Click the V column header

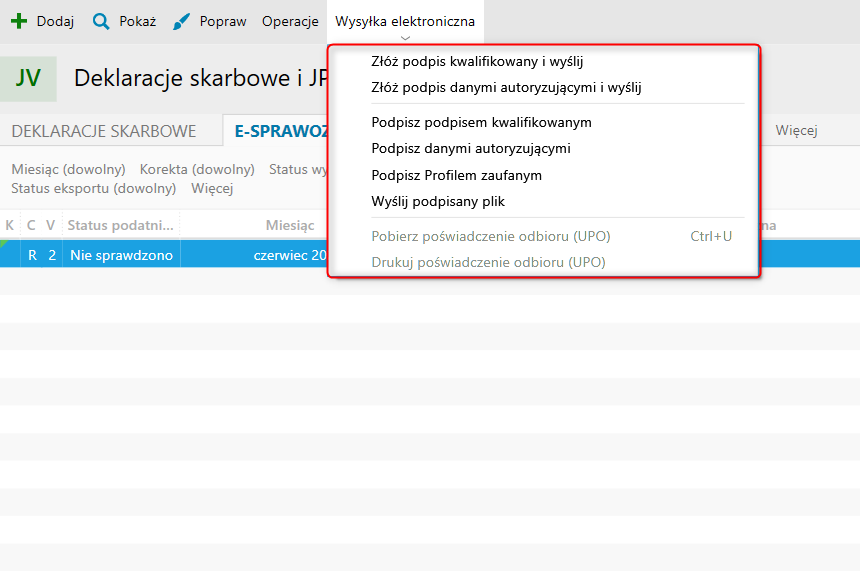coord(50,225)
